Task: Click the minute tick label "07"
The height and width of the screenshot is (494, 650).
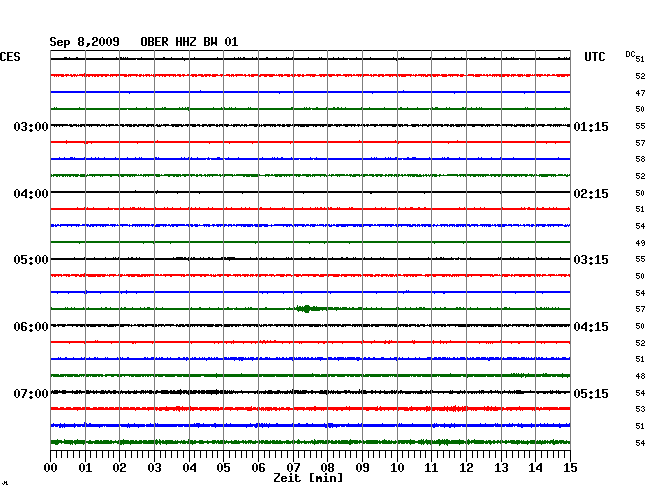Action: [293, 468]
